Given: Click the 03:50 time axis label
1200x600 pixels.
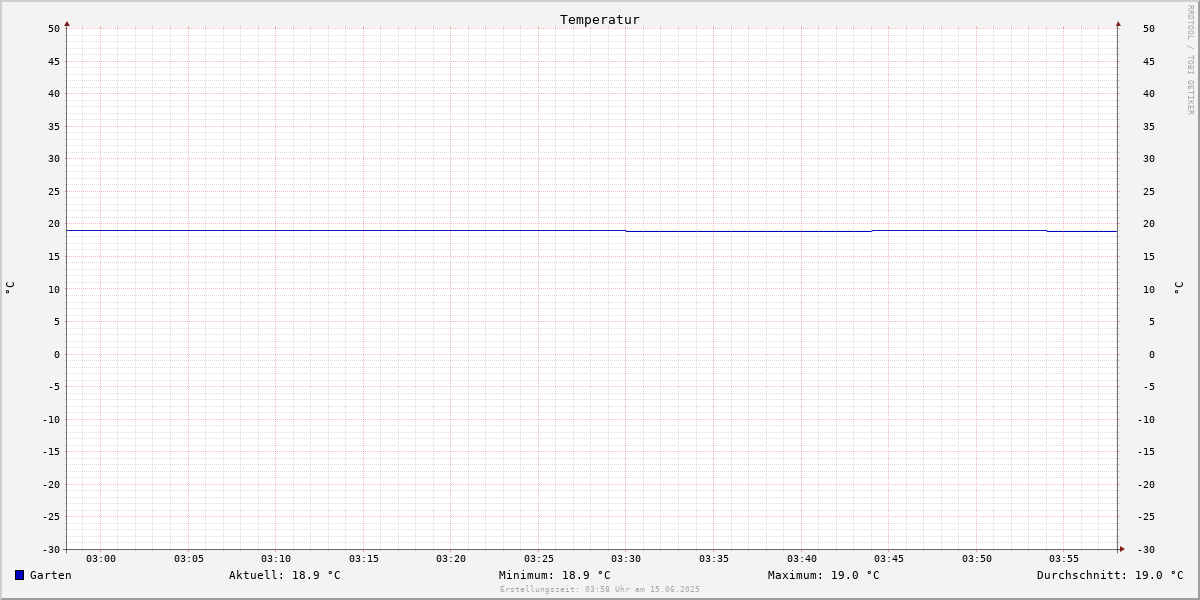Looking at the screenshot, I should pos(977,559).
